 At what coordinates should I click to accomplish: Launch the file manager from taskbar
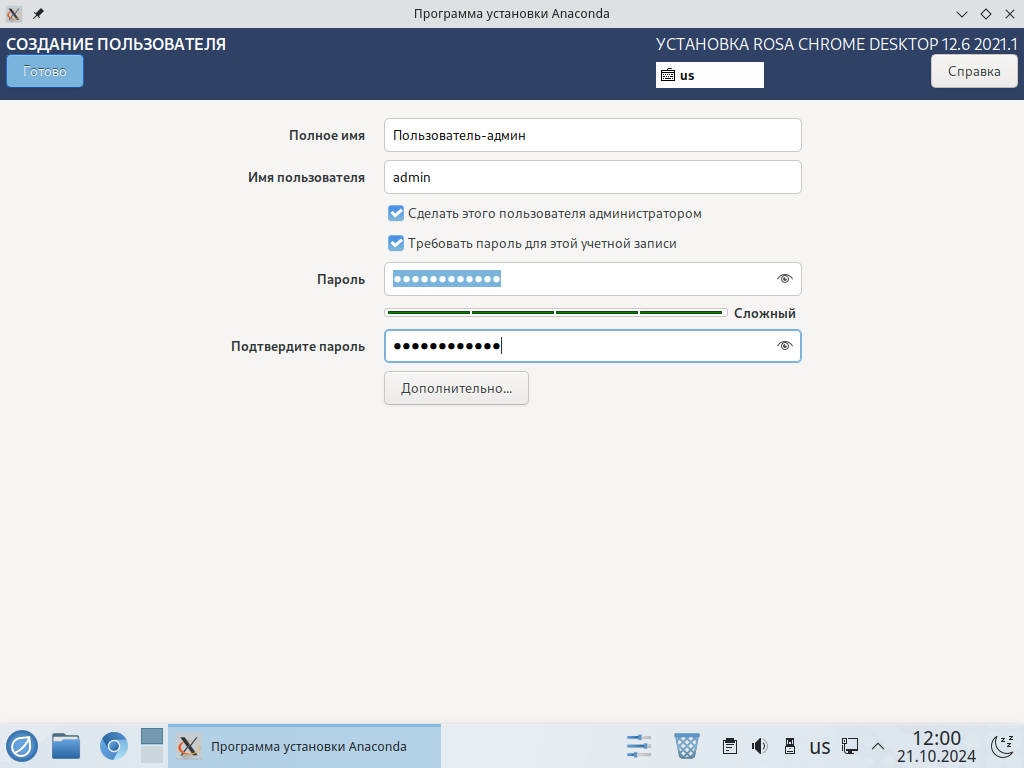tap(66, 746)
